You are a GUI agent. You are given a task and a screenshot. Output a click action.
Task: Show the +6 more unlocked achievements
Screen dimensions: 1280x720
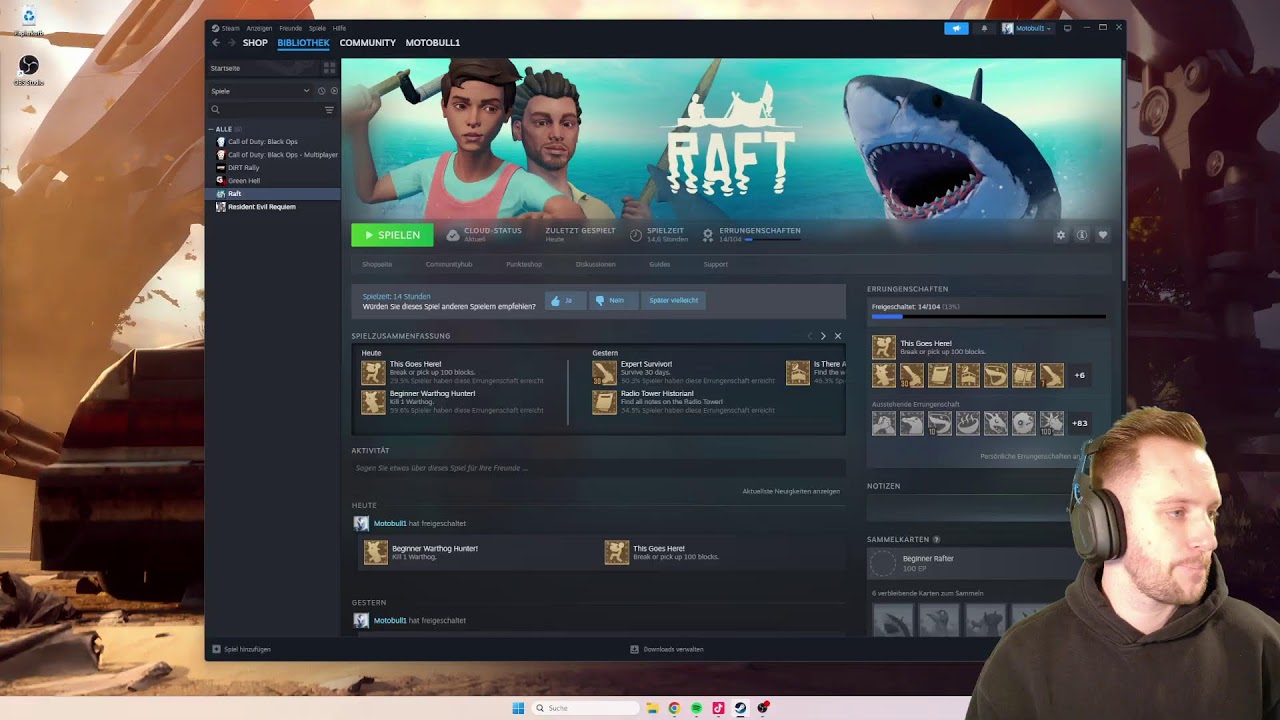[x=1079, y=375]
